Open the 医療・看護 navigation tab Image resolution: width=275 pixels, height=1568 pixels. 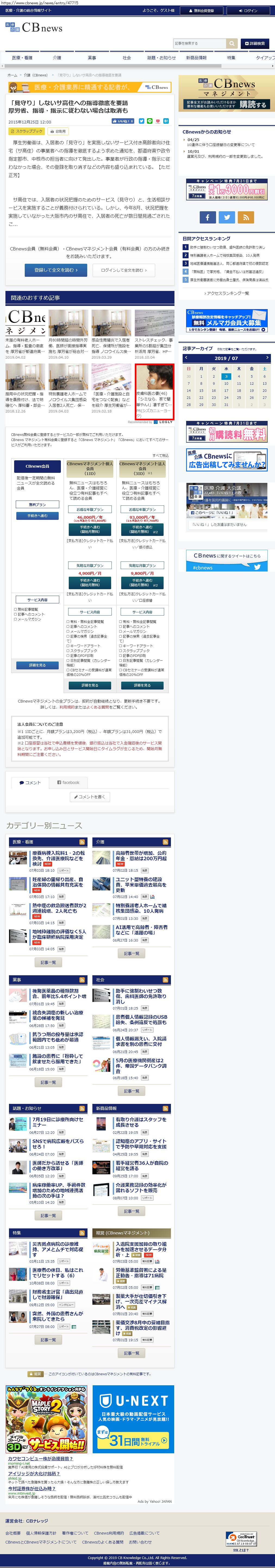click(x=23, y=58)
